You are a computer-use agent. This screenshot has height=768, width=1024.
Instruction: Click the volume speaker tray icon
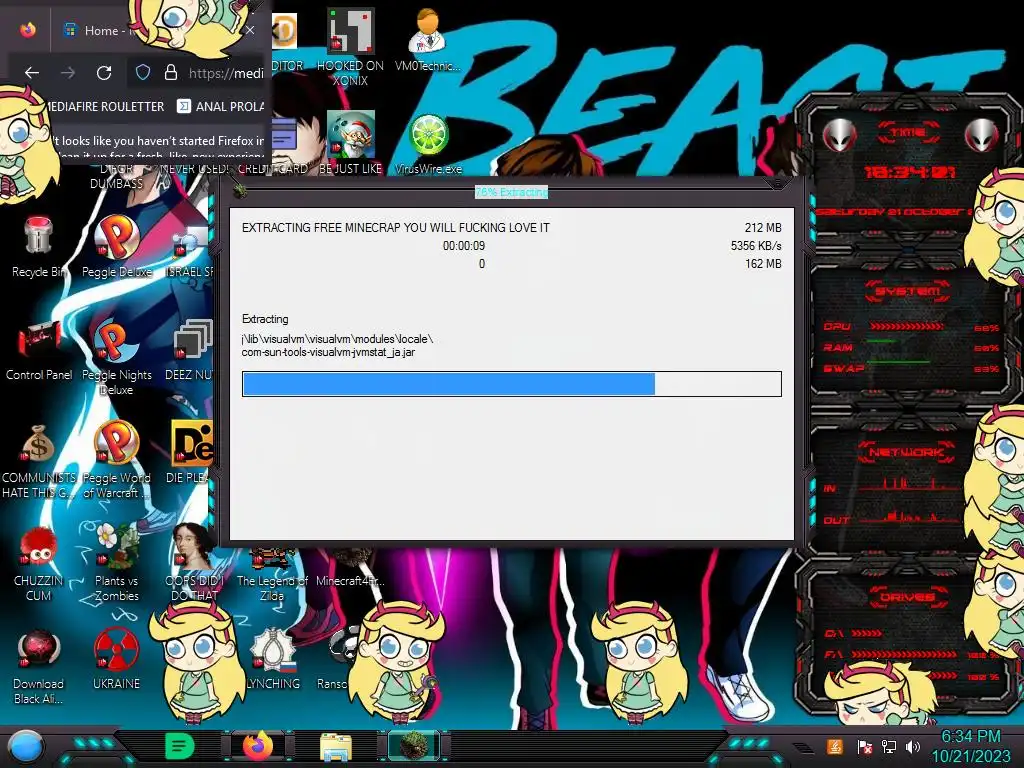point(912,746)
